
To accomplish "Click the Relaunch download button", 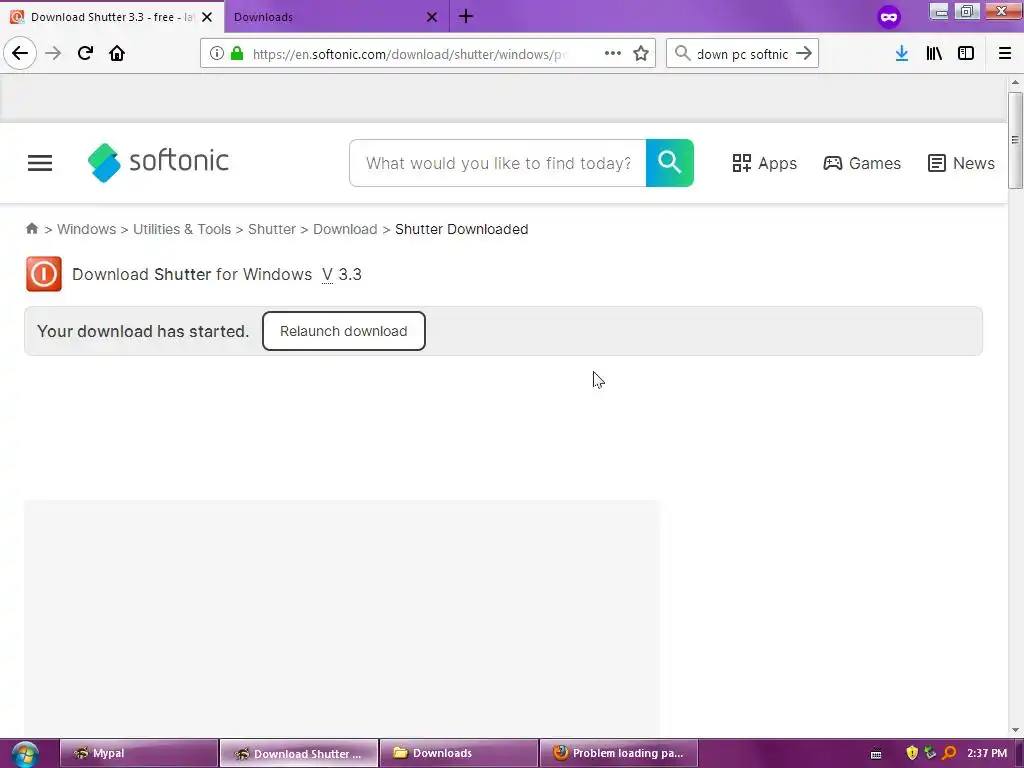I will click(x=344, y=331).
